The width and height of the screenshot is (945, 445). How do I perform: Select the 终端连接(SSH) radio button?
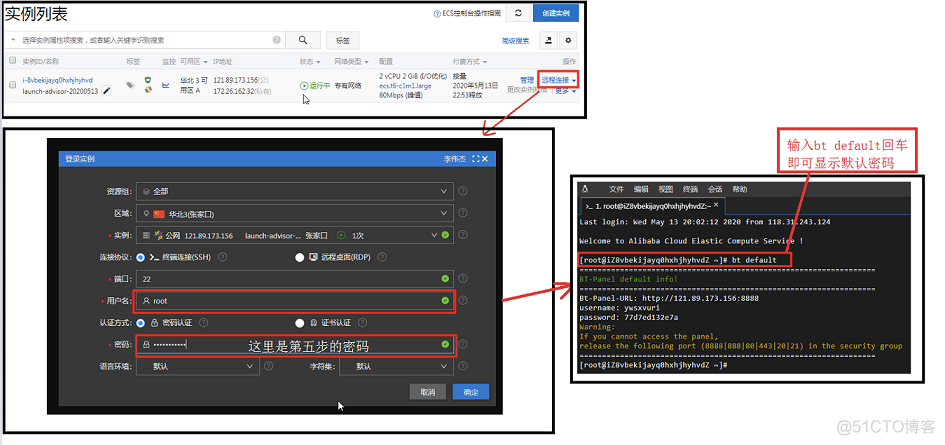(x=140, y=257)
